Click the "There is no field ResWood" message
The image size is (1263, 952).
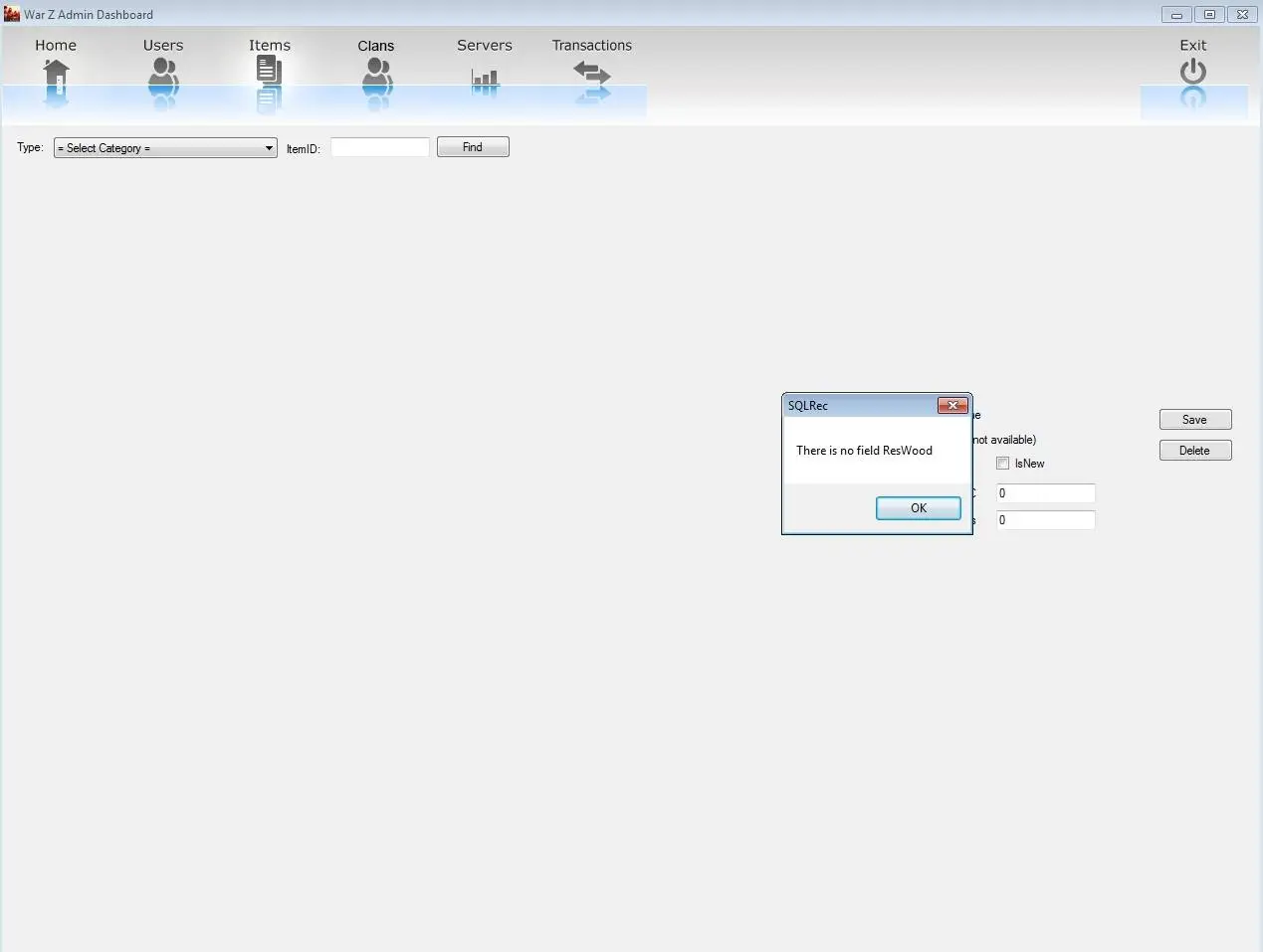click(864, 451)
